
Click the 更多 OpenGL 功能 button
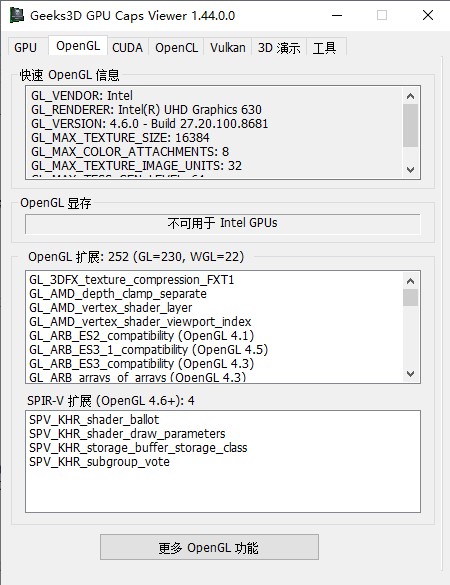209,547
